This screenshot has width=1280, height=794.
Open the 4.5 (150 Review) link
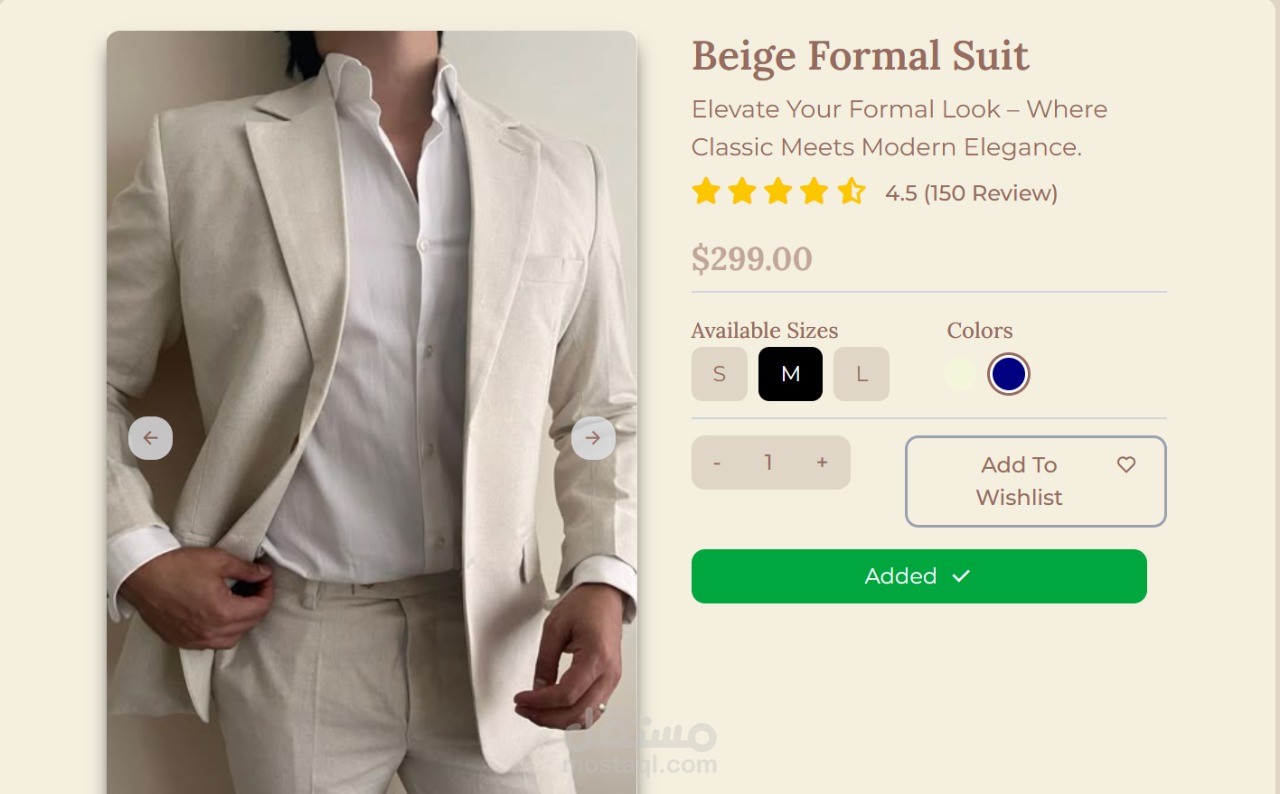pyautogui.click(x=970, y=193)
